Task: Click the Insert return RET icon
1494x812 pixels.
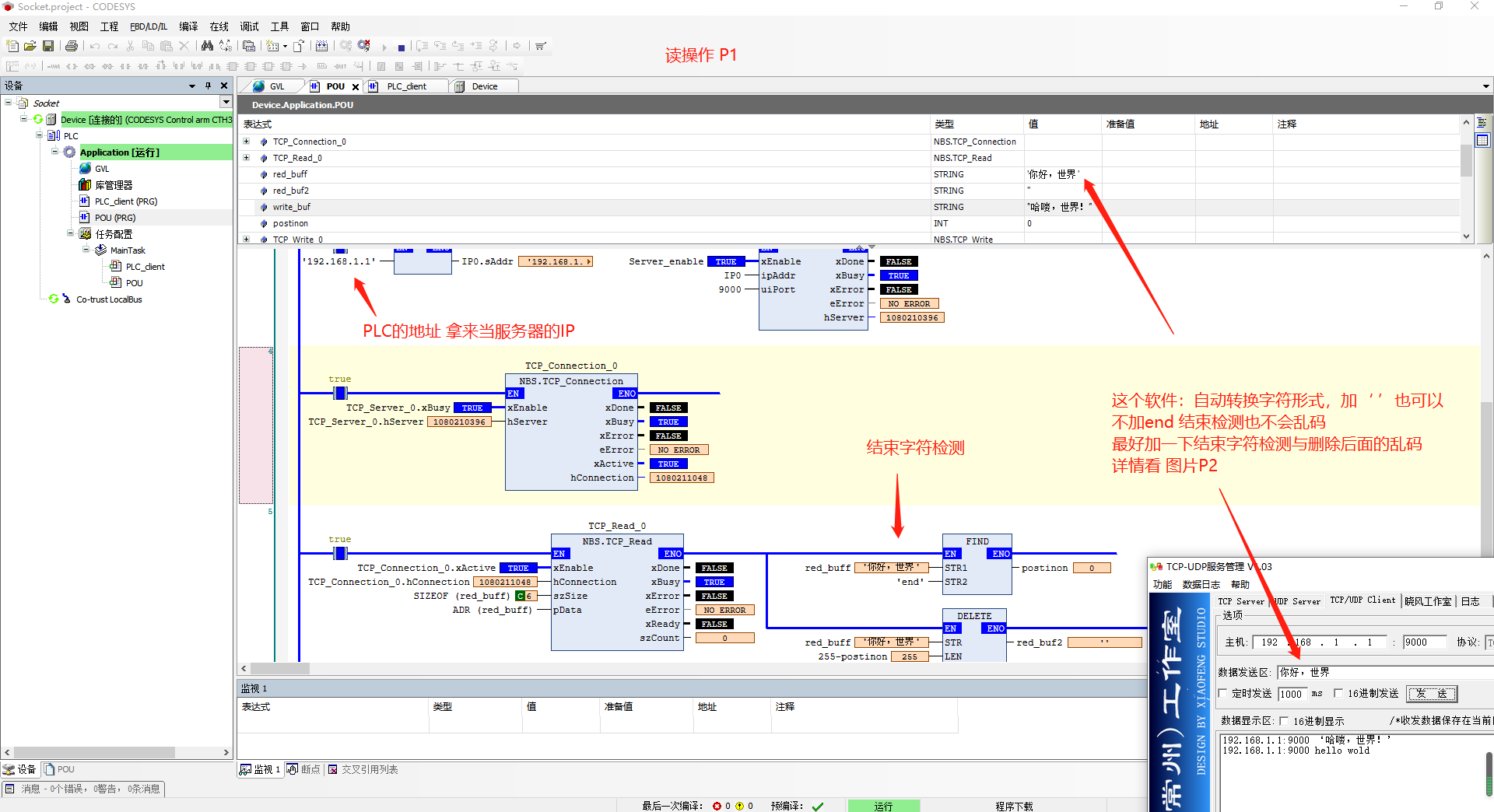Action: (340, 66)
